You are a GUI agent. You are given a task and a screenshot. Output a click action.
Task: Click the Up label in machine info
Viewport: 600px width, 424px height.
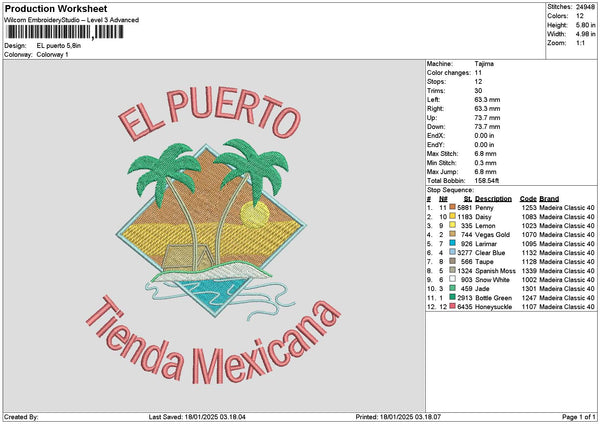(x=432, y=117)
